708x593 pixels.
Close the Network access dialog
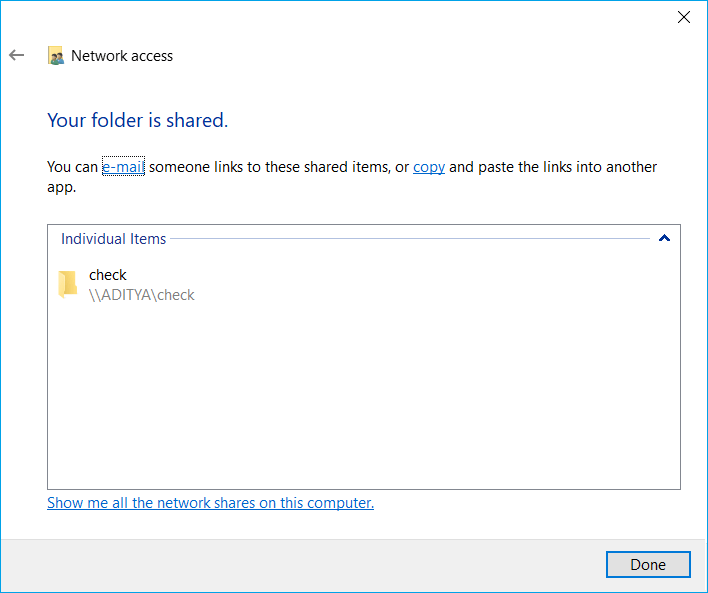pyautogui.click(x=684, y=17)
